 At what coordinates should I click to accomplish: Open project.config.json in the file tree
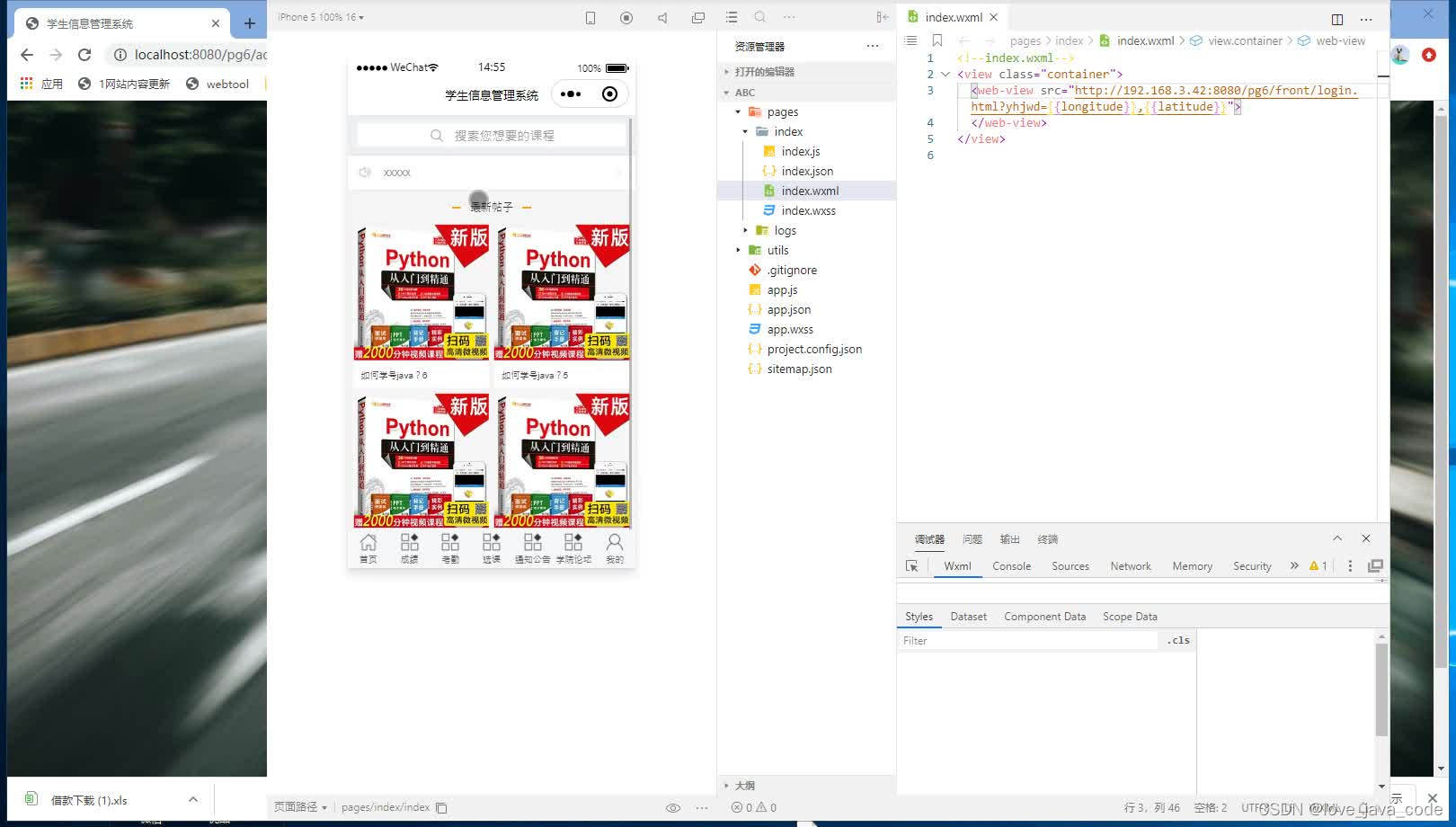tap(814, 349)
